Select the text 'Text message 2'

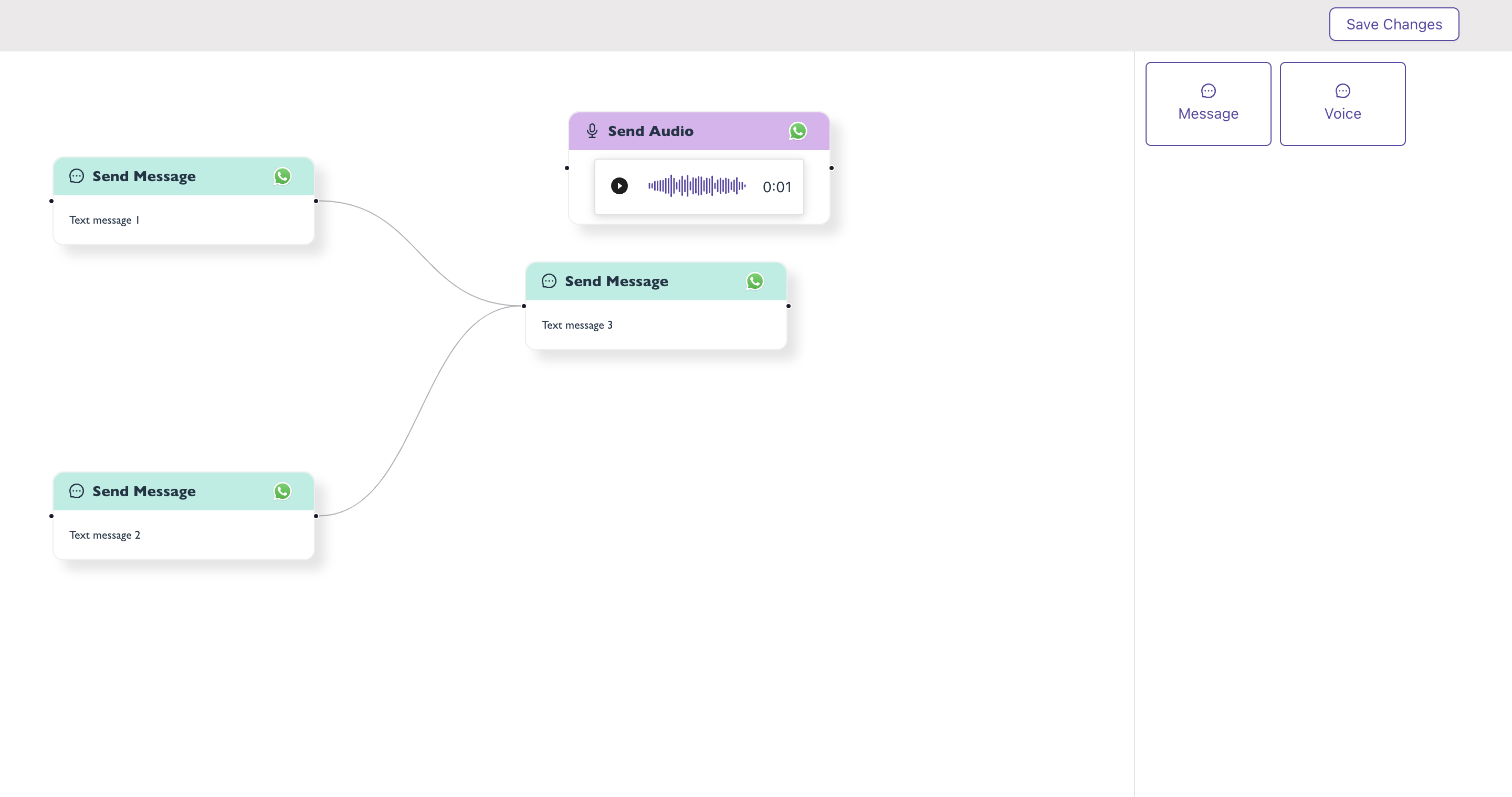point(105,535)
